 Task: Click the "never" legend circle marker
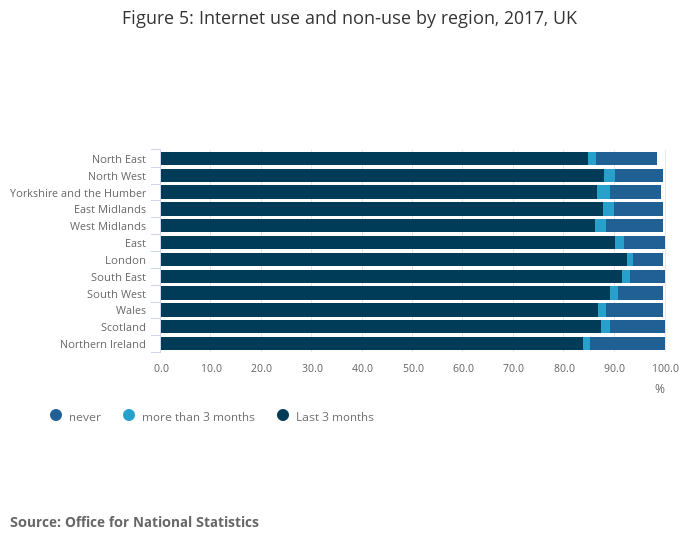coord(56,416)
